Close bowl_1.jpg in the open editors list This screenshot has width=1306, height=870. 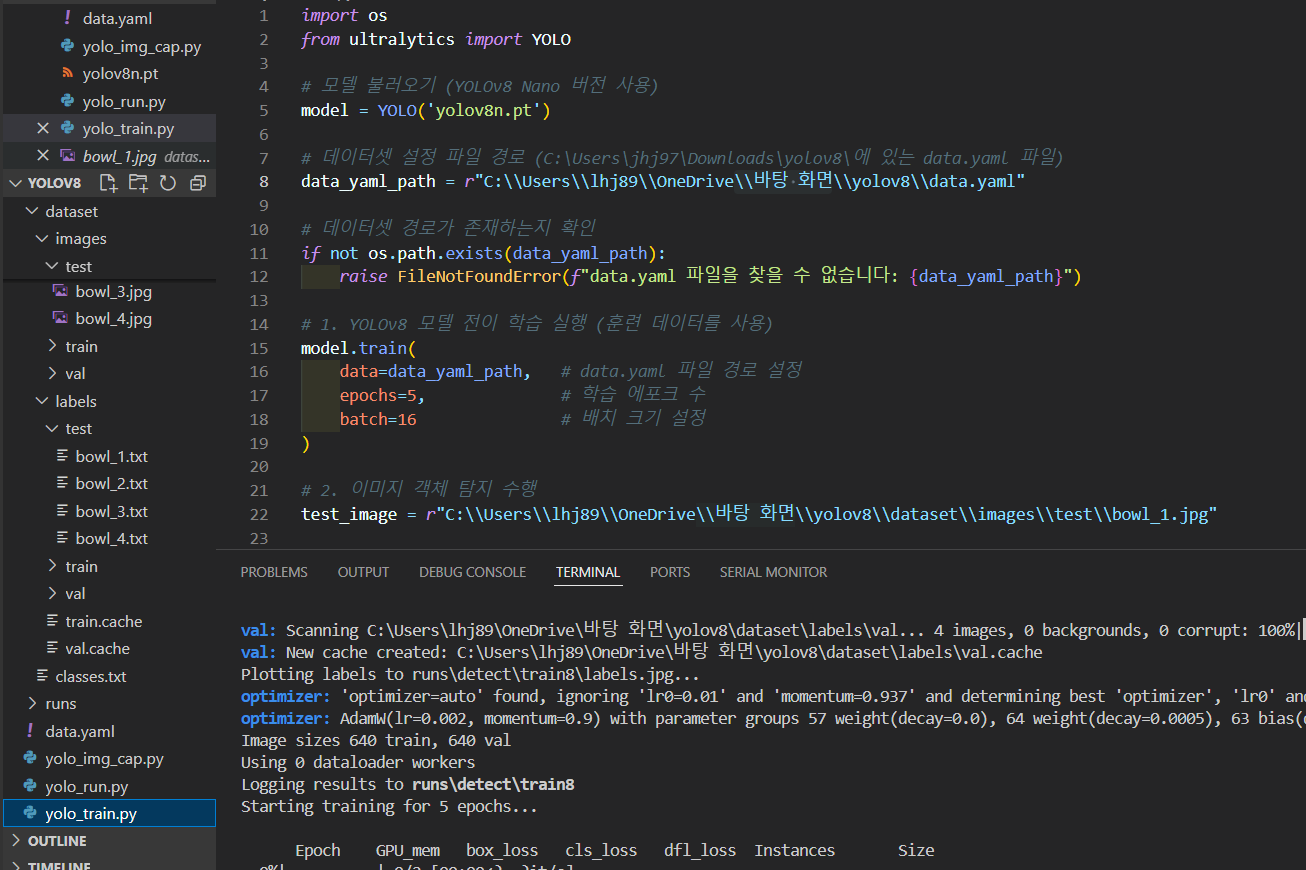coord(43,156)
